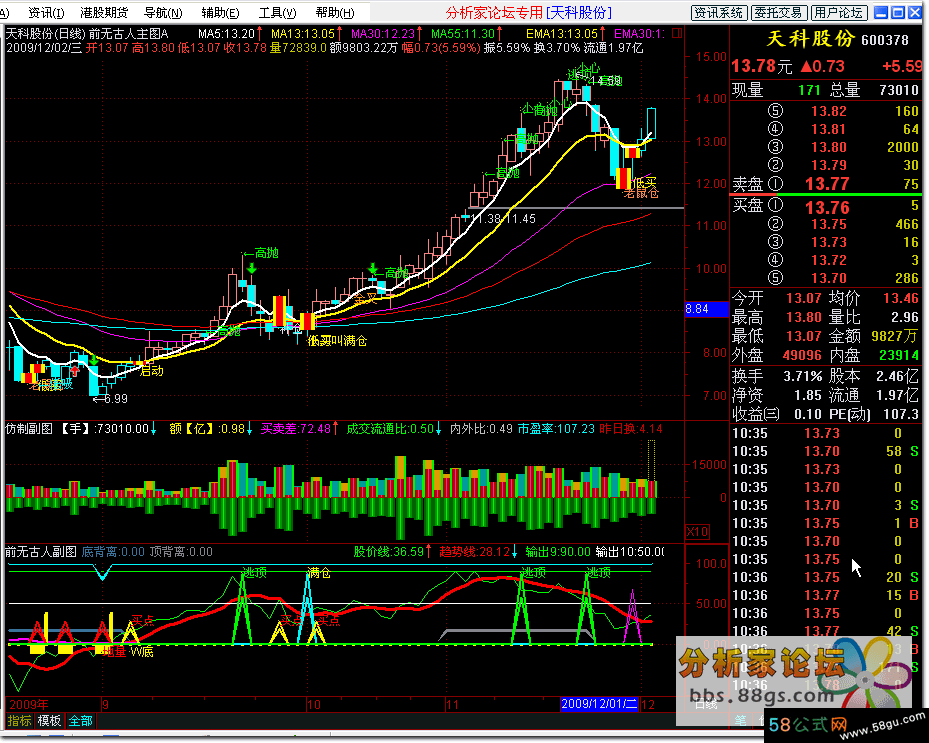
Task: Click the chart title 天科股份(日线) 前无古人主图A
Action: [x=87, y=34]
